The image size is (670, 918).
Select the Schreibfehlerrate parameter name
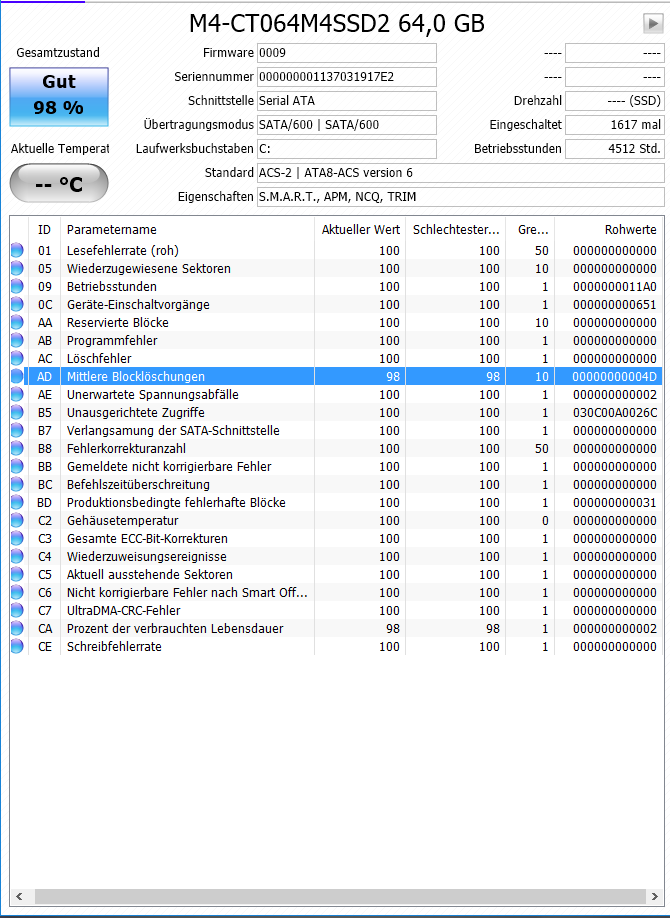point(114,647)
